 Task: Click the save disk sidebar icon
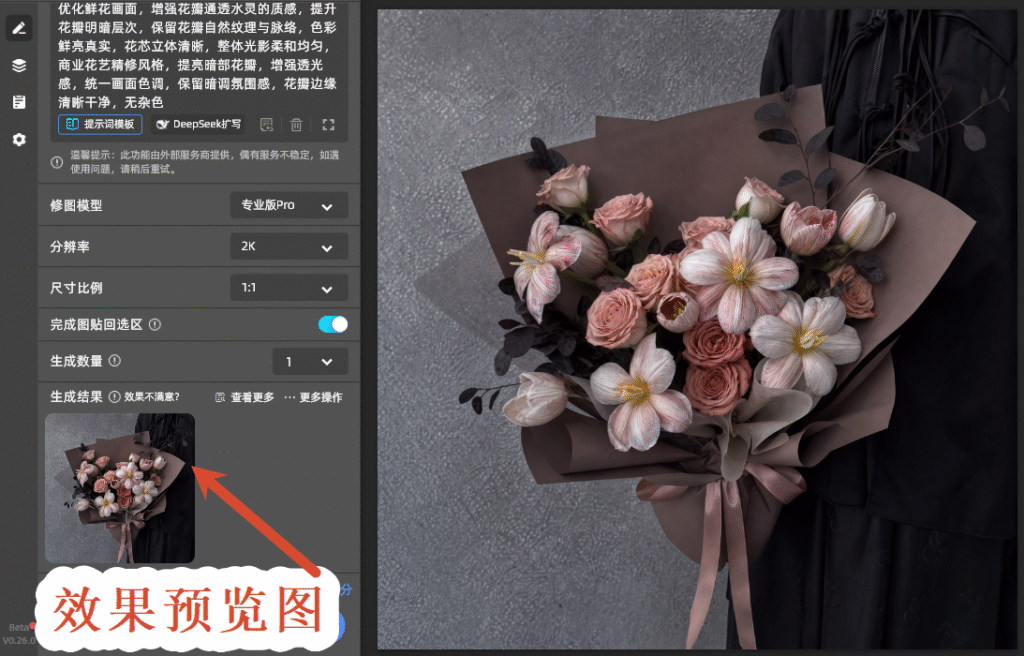[19, 102]
